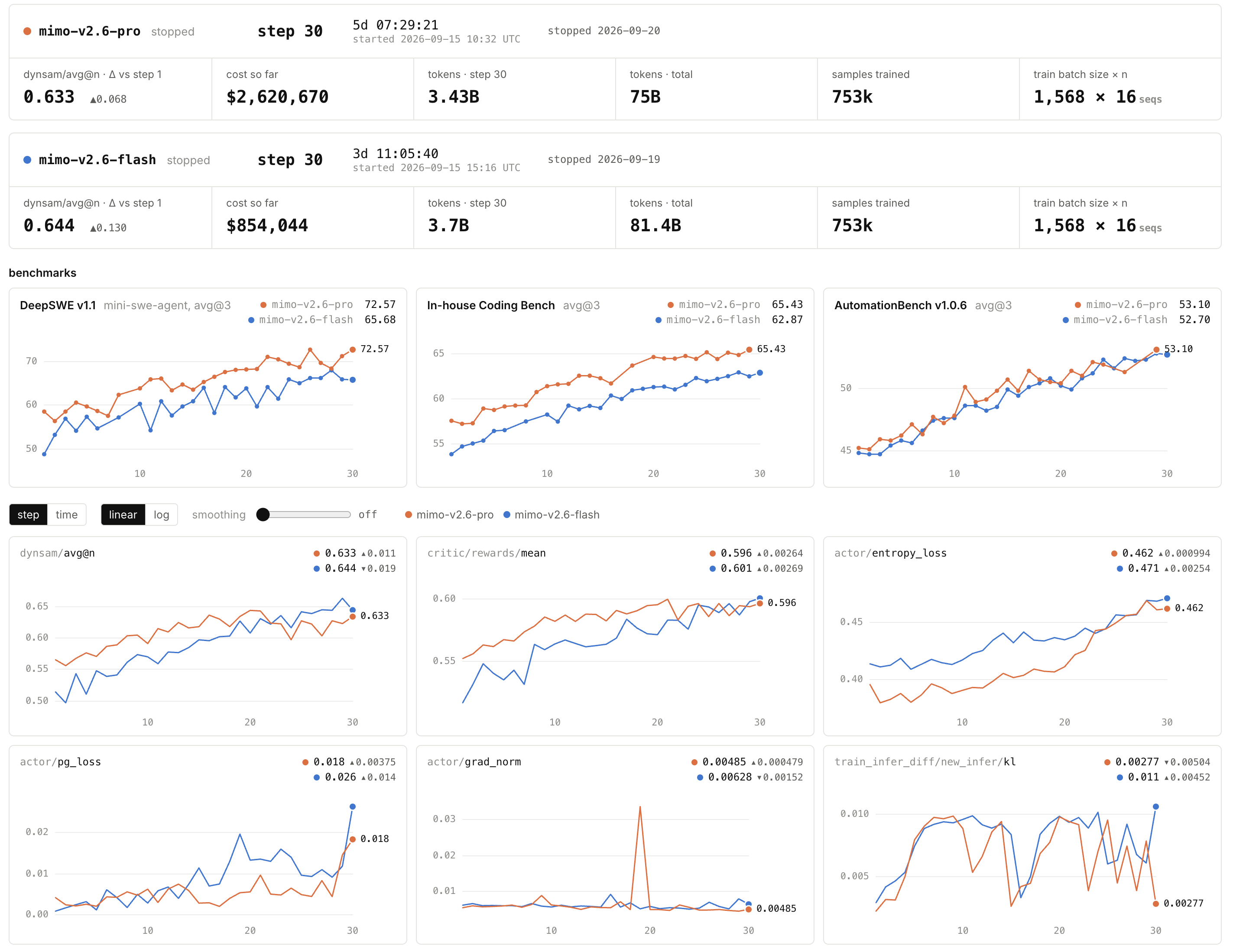Toggle mimo-v2.6-flash series in chart legend bar
The height and width of the screenshot is (952, 1233).
click(552, 515)
